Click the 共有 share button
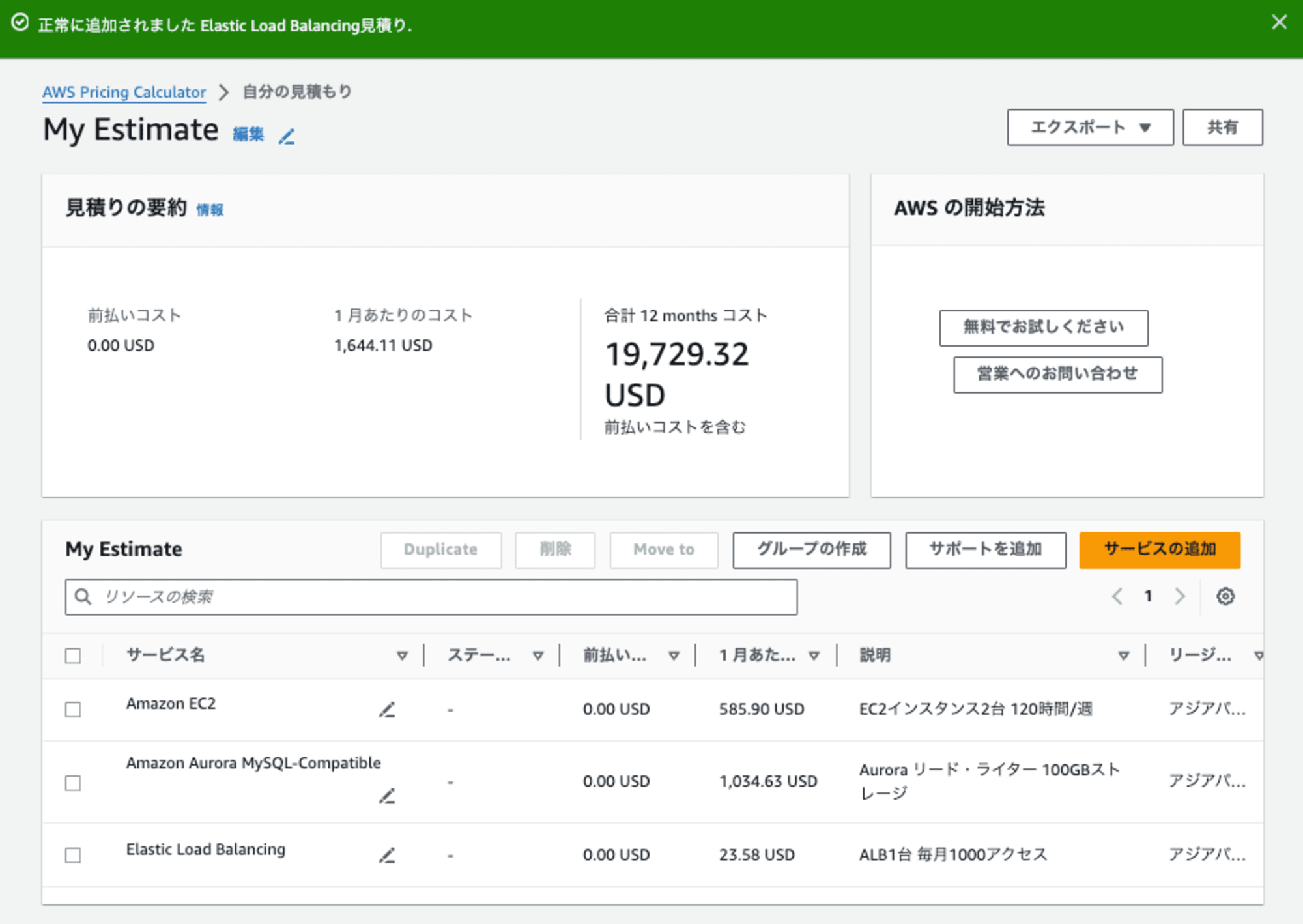This screenshot has width=1303, height=924. point(1222,127)
